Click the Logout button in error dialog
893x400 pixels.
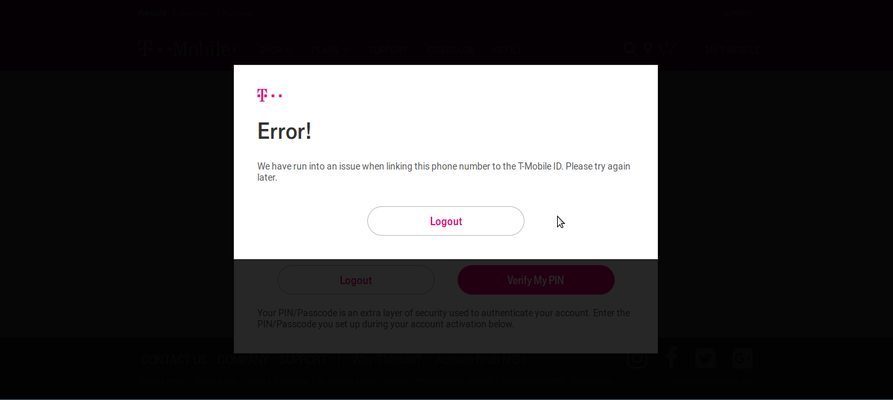tap(445, 221)
